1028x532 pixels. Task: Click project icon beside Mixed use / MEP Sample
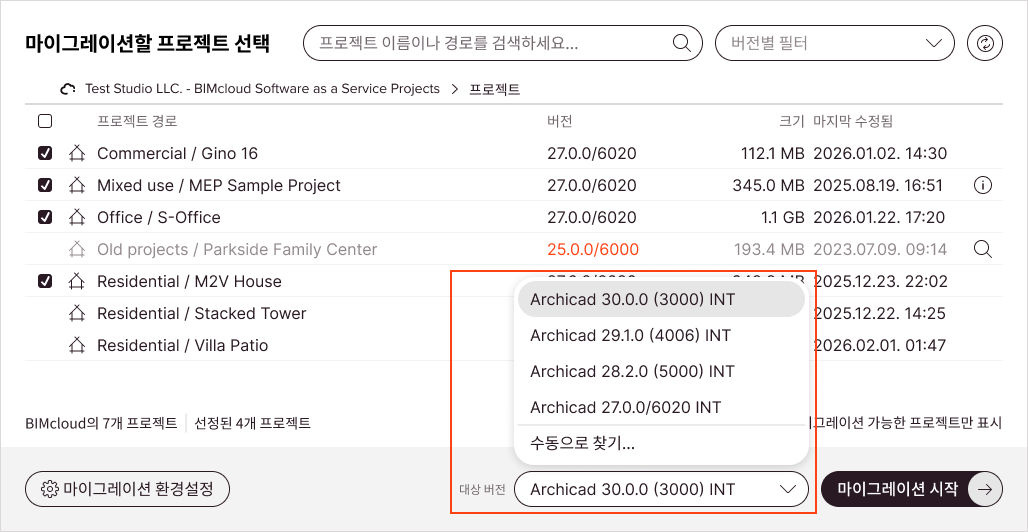[77, 186]
